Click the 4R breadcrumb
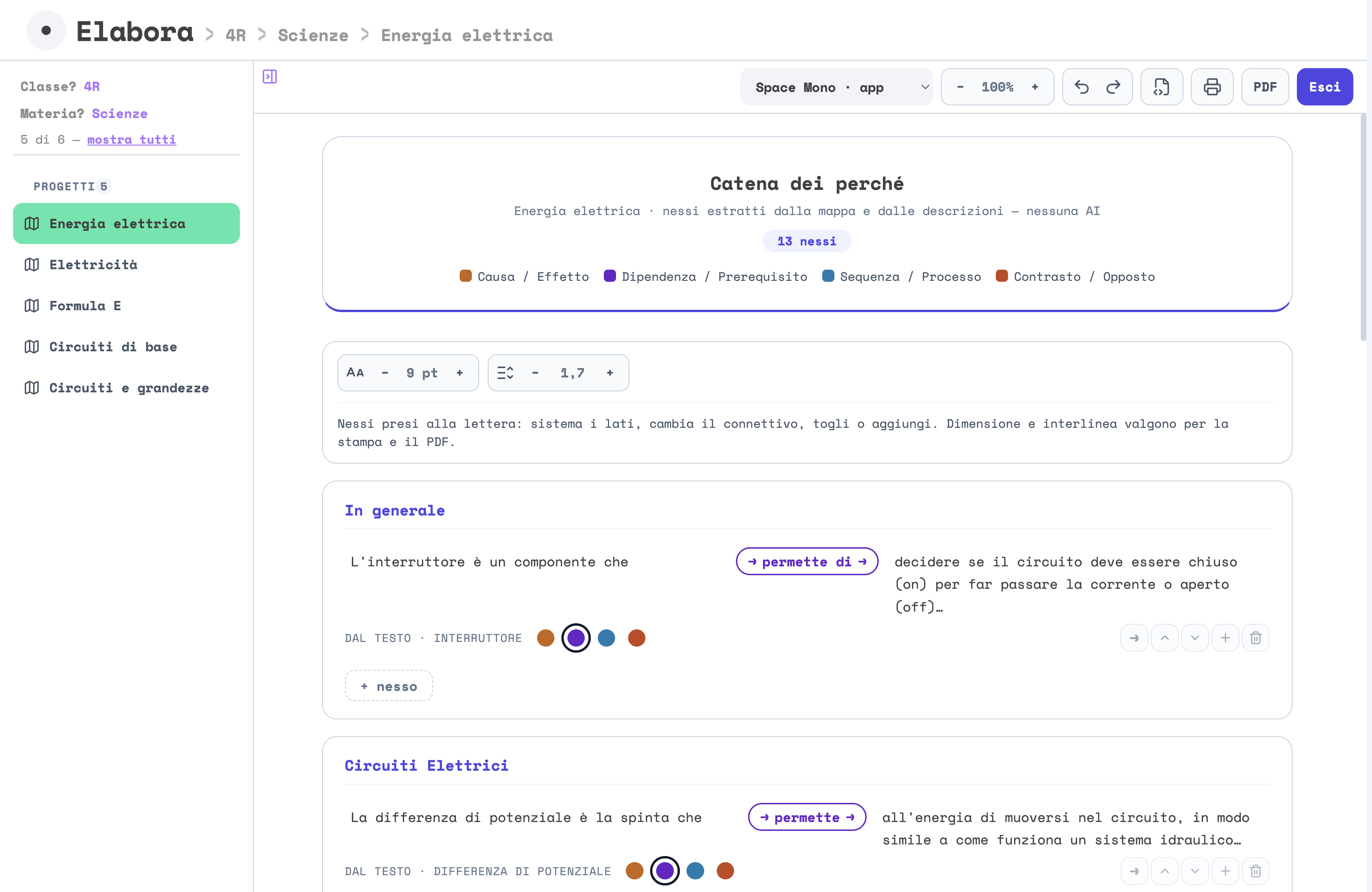 coord(235,35)
